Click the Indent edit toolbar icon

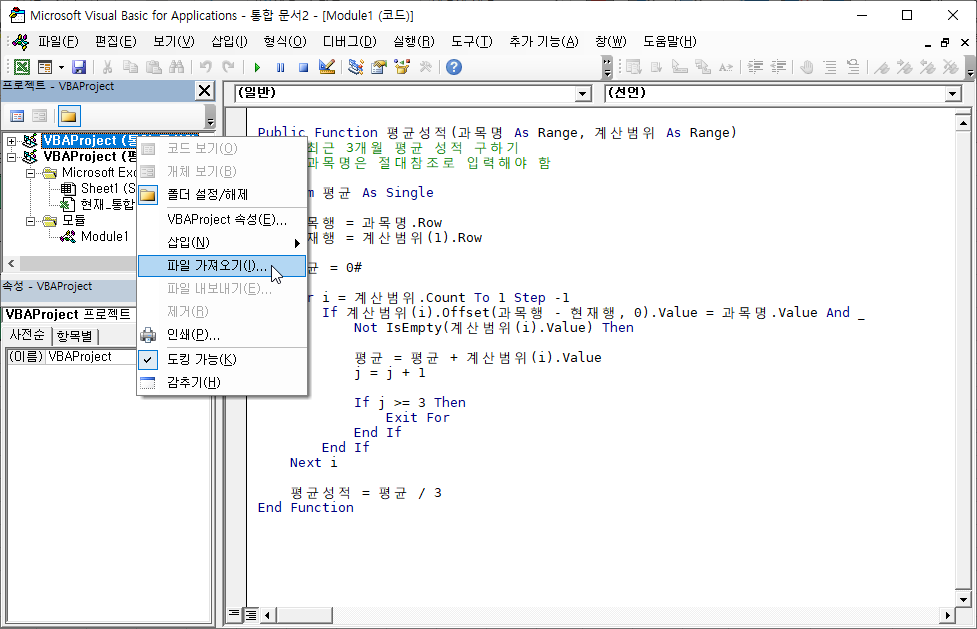click(x=755, y=67)
